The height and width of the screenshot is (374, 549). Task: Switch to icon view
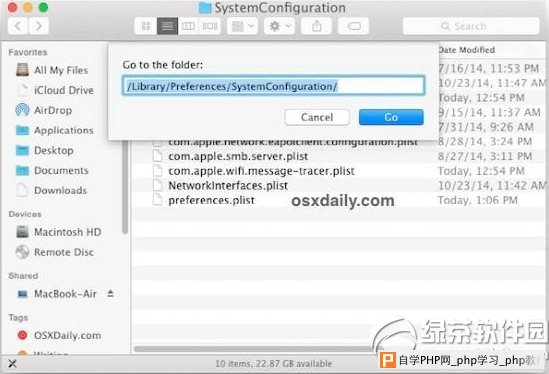tap(146, 26)
